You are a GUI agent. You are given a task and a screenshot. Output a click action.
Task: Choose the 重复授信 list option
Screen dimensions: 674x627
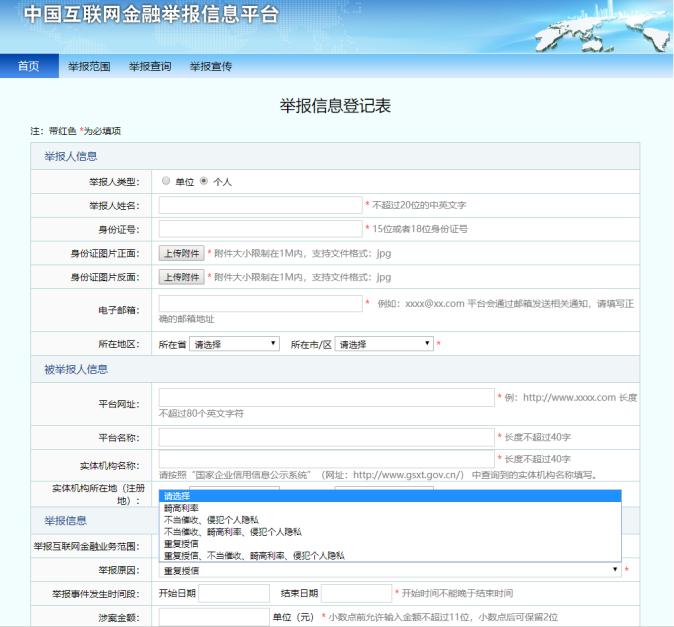tap(390, 544)
